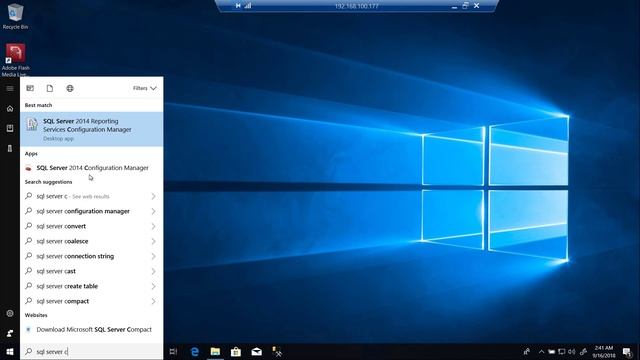Open the Notebook icon in search sidebar

pos(10,128)
